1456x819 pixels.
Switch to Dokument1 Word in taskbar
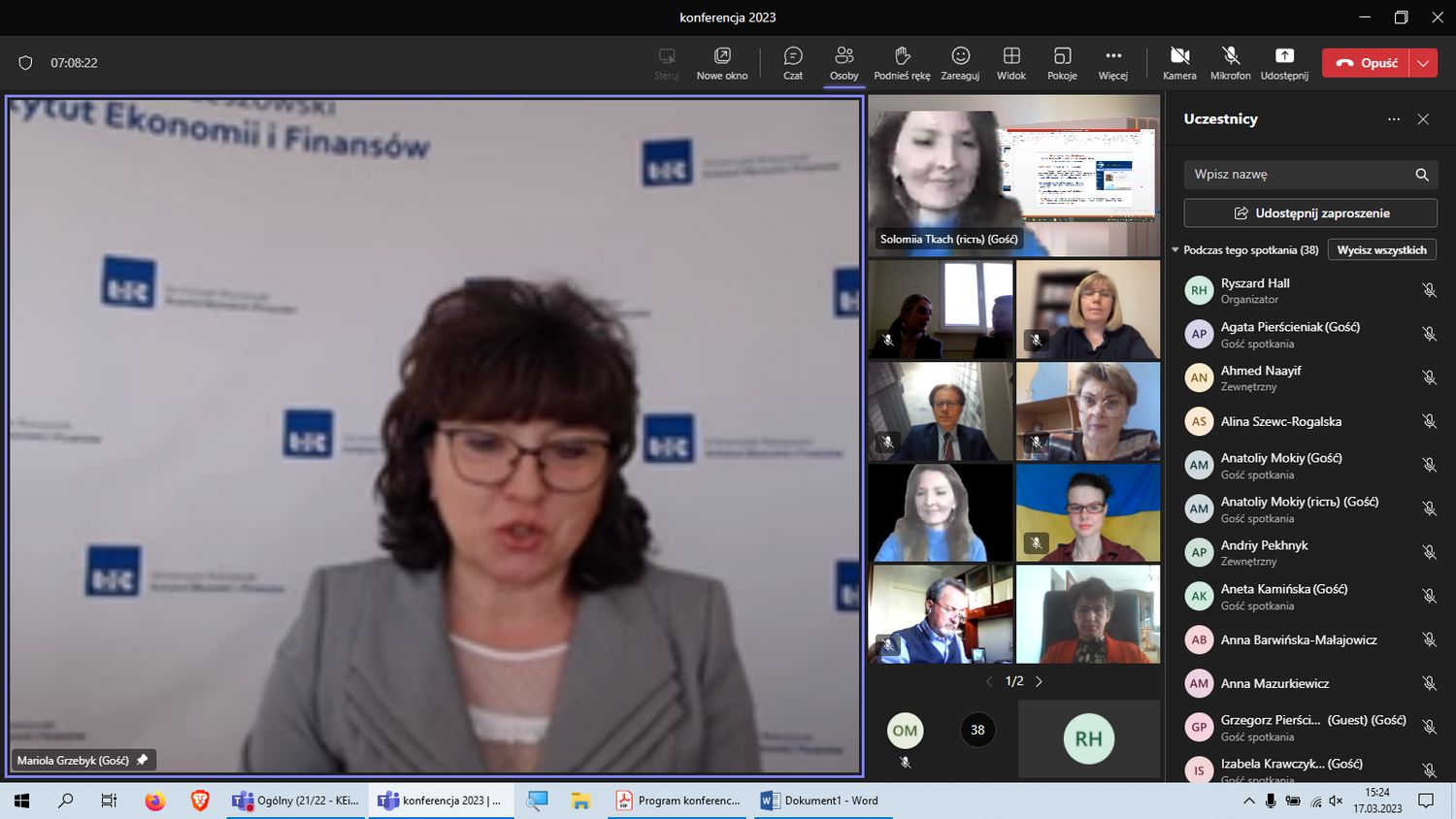coord(820,801)
